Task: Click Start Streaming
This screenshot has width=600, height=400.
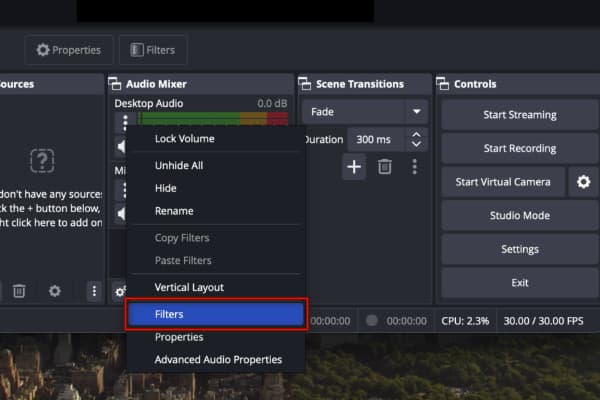Action: tap(520, 115)
